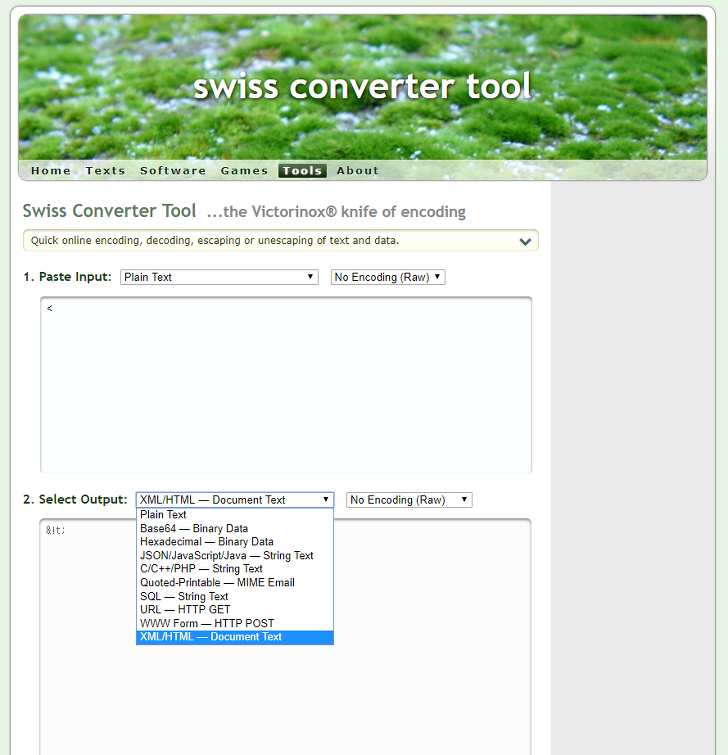Open the output No Encoding (Raw) dropdown

click(x=409, y=500)
